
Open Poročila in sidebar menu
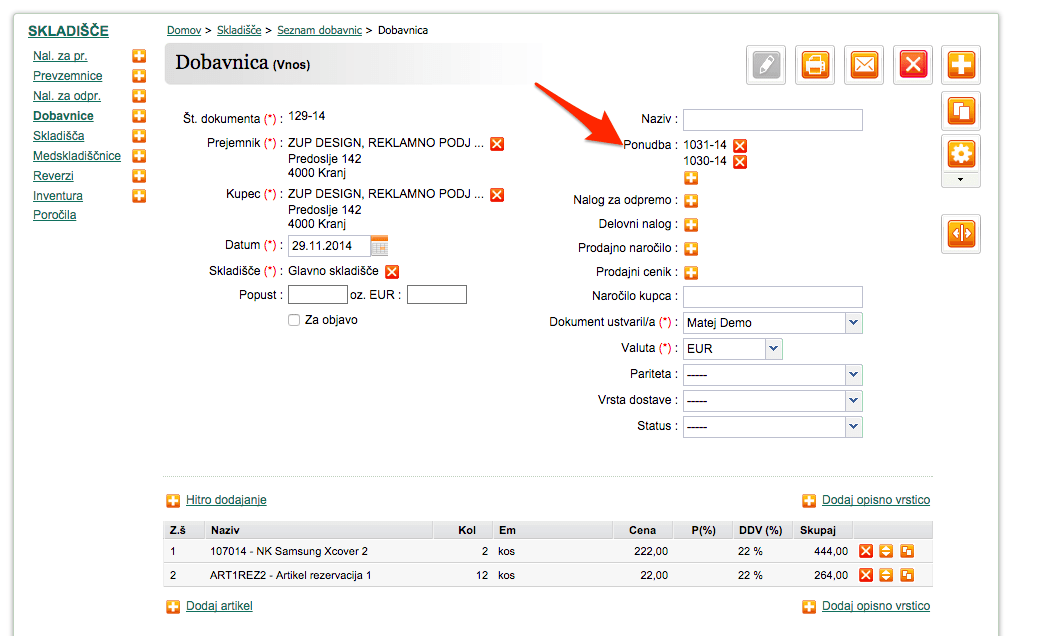point(55,215)
